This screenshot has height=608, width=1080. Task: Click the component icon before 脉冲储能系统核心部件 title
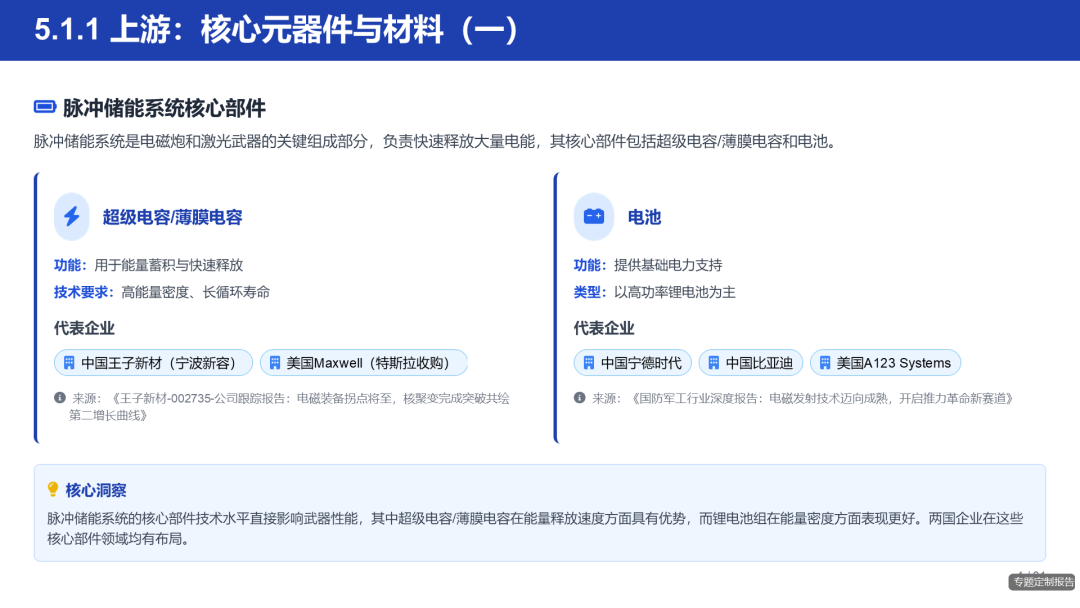(x=43, y=105)
